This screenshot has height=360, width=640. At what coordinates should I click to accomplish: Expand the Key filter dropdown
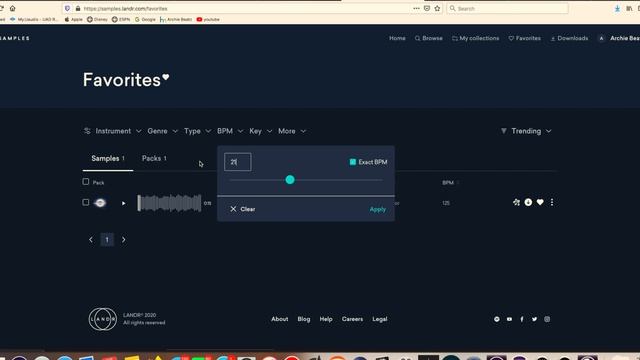click(x=260, y=131)
